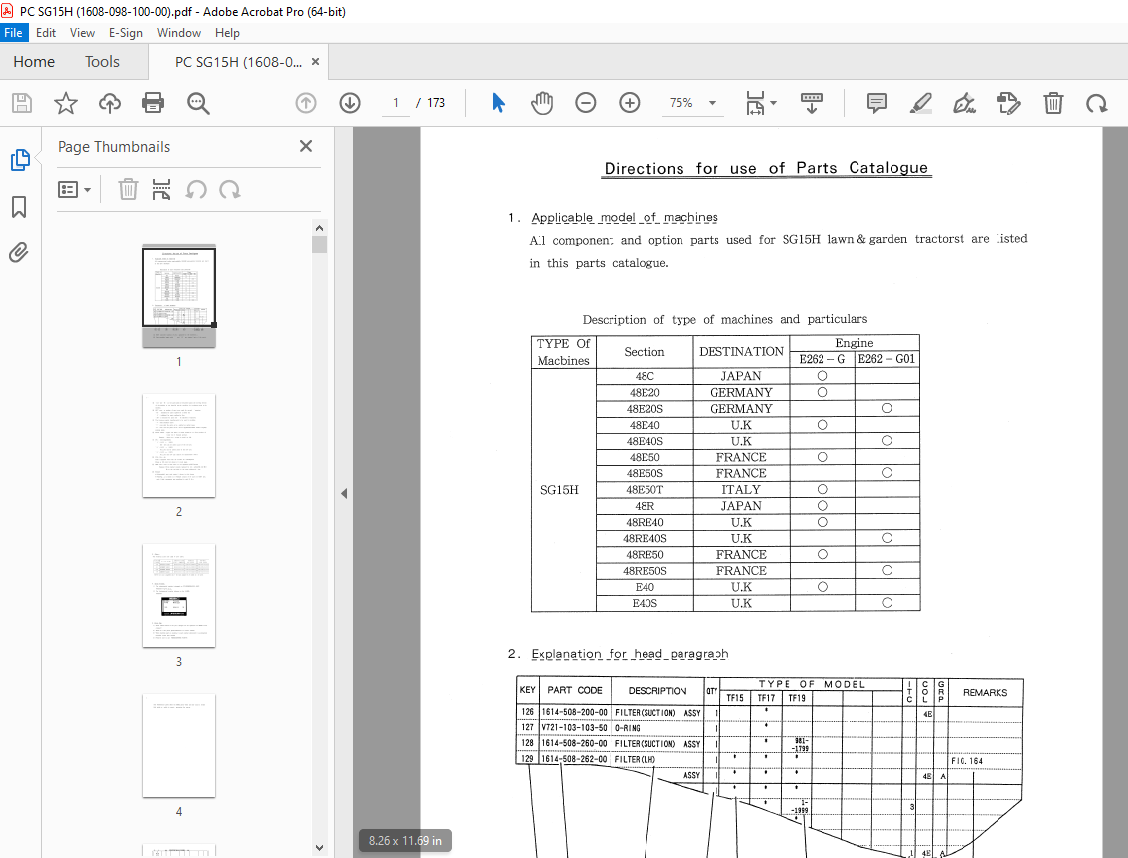
Task: Select page 3 thumbnail
Action: (x=179, y=595)
